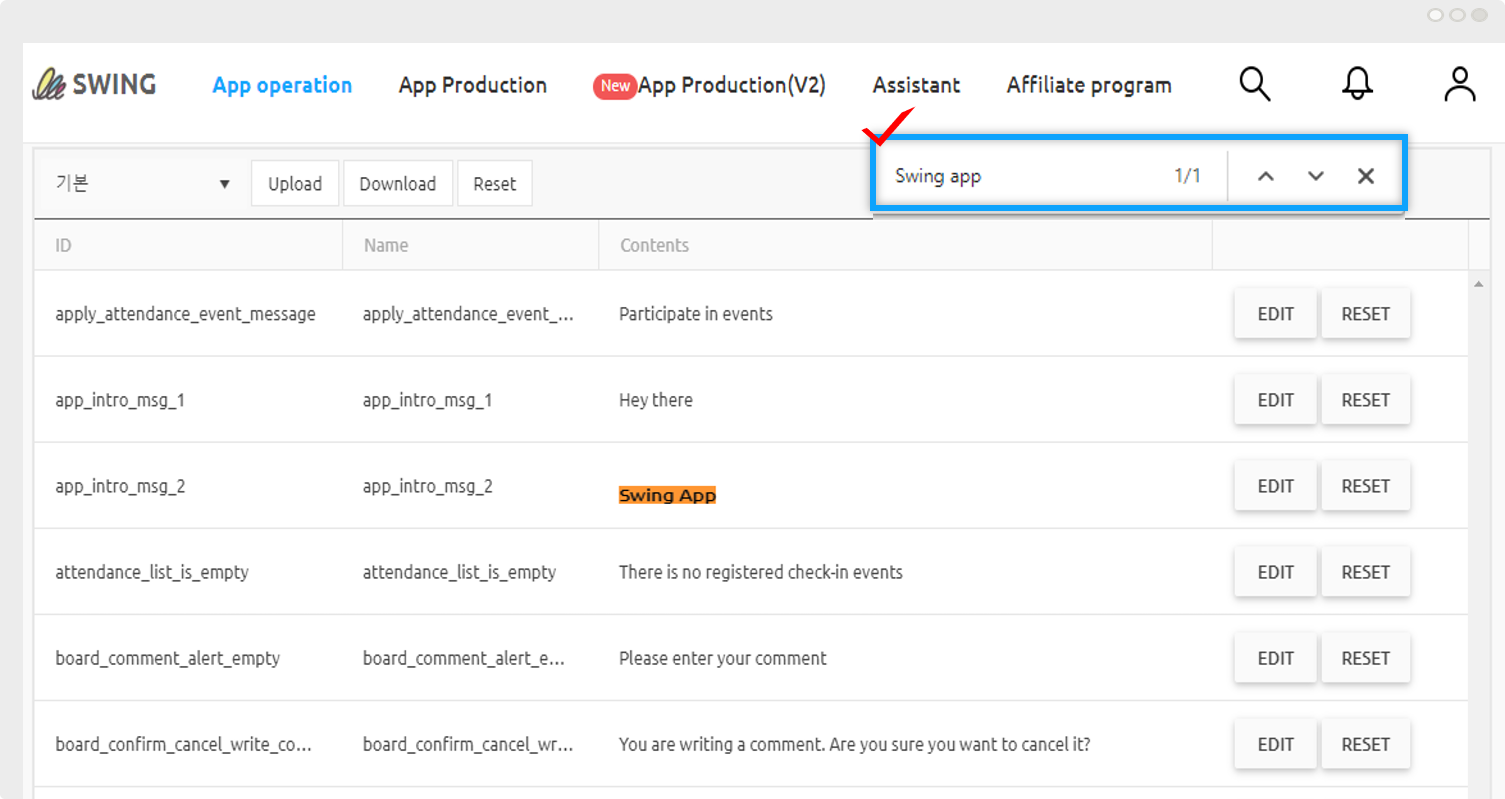Open the notifications bell
Viewport: 1505px width, 799px height.
tap(1357, 85)
